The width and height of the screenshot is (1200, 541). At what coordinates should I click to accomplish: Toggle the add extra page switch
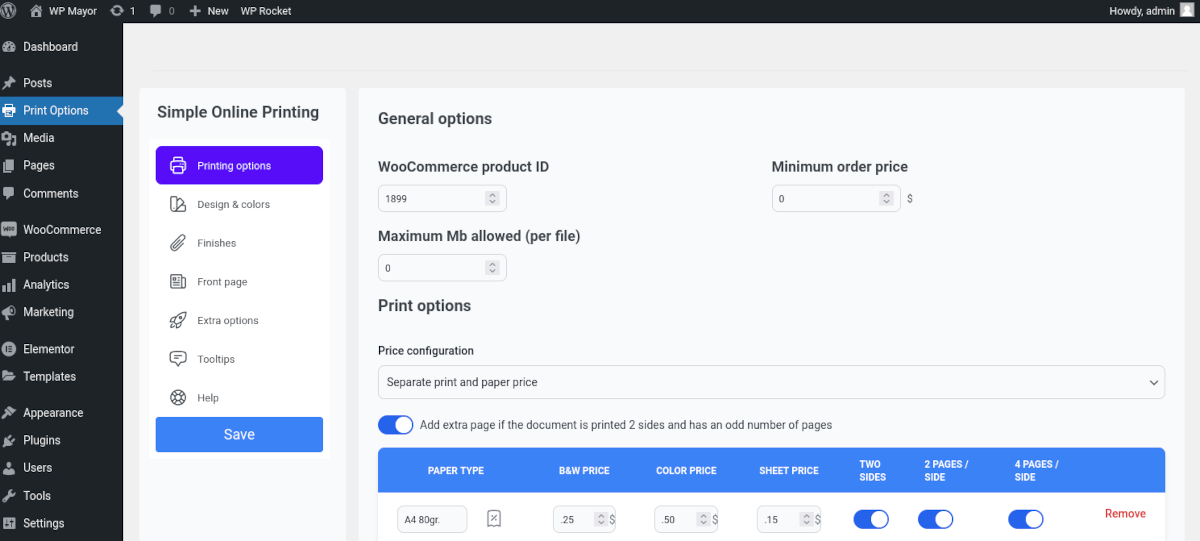click(396, 425)
